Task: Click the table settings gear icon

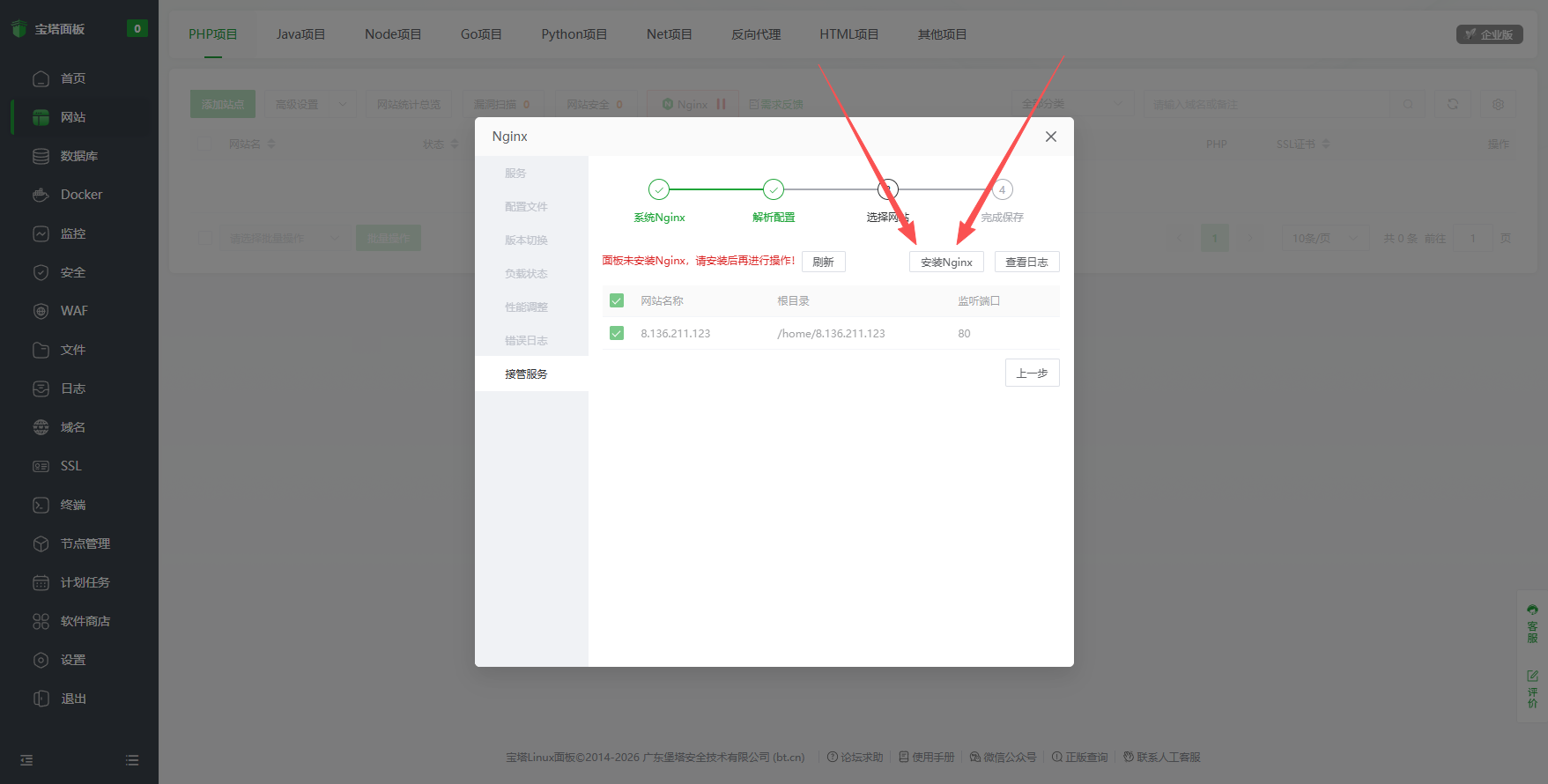Action: (1498, 104)
